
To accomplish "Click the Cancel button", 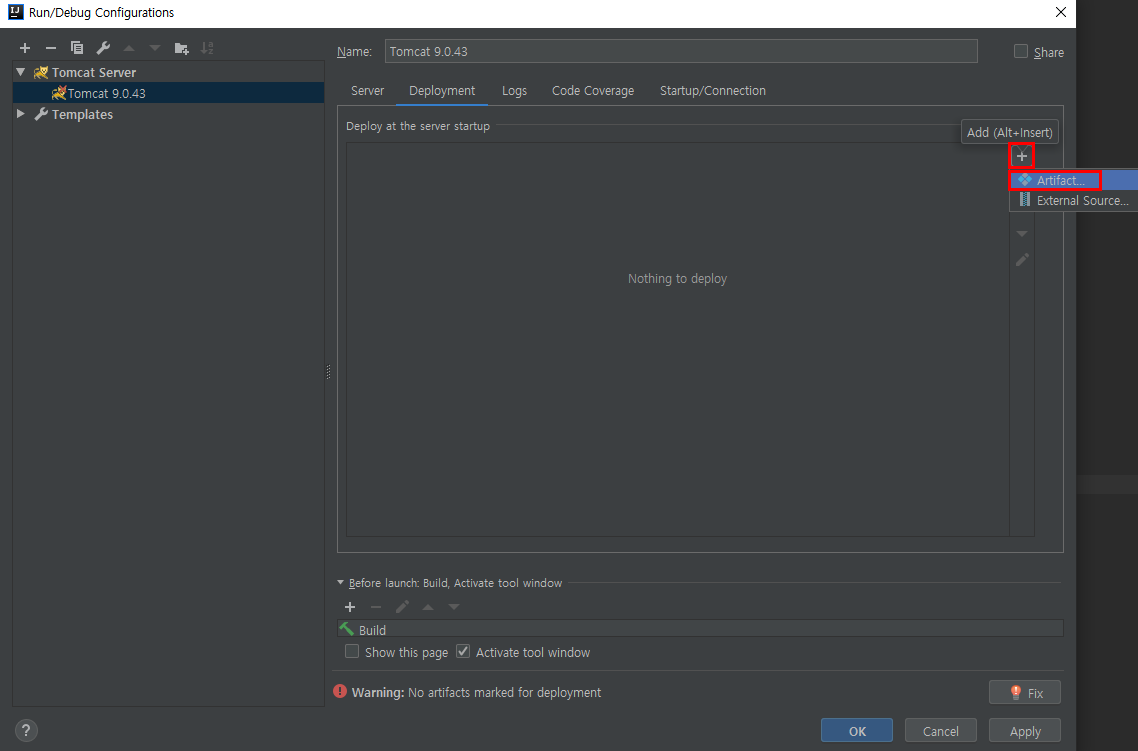I will (x=941, y=731).
